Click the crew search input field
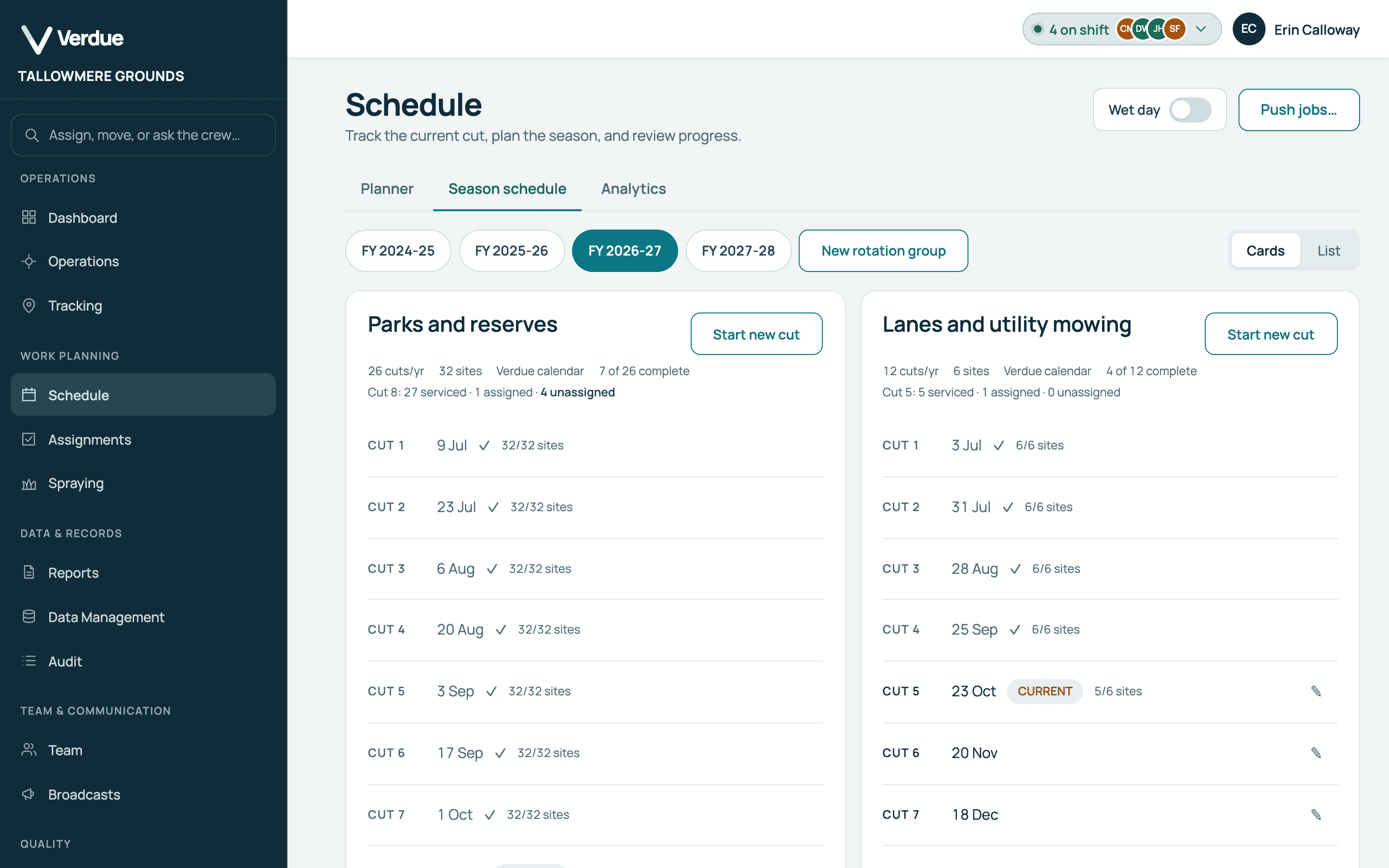This screenshot has width=1389, height=868. click(x=144, y=135)
